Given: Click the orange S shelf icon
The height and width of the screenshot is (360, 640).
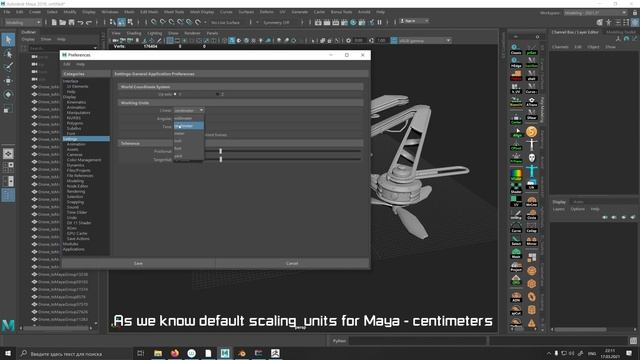Looking at the screenshot, I should click(531, 131).
